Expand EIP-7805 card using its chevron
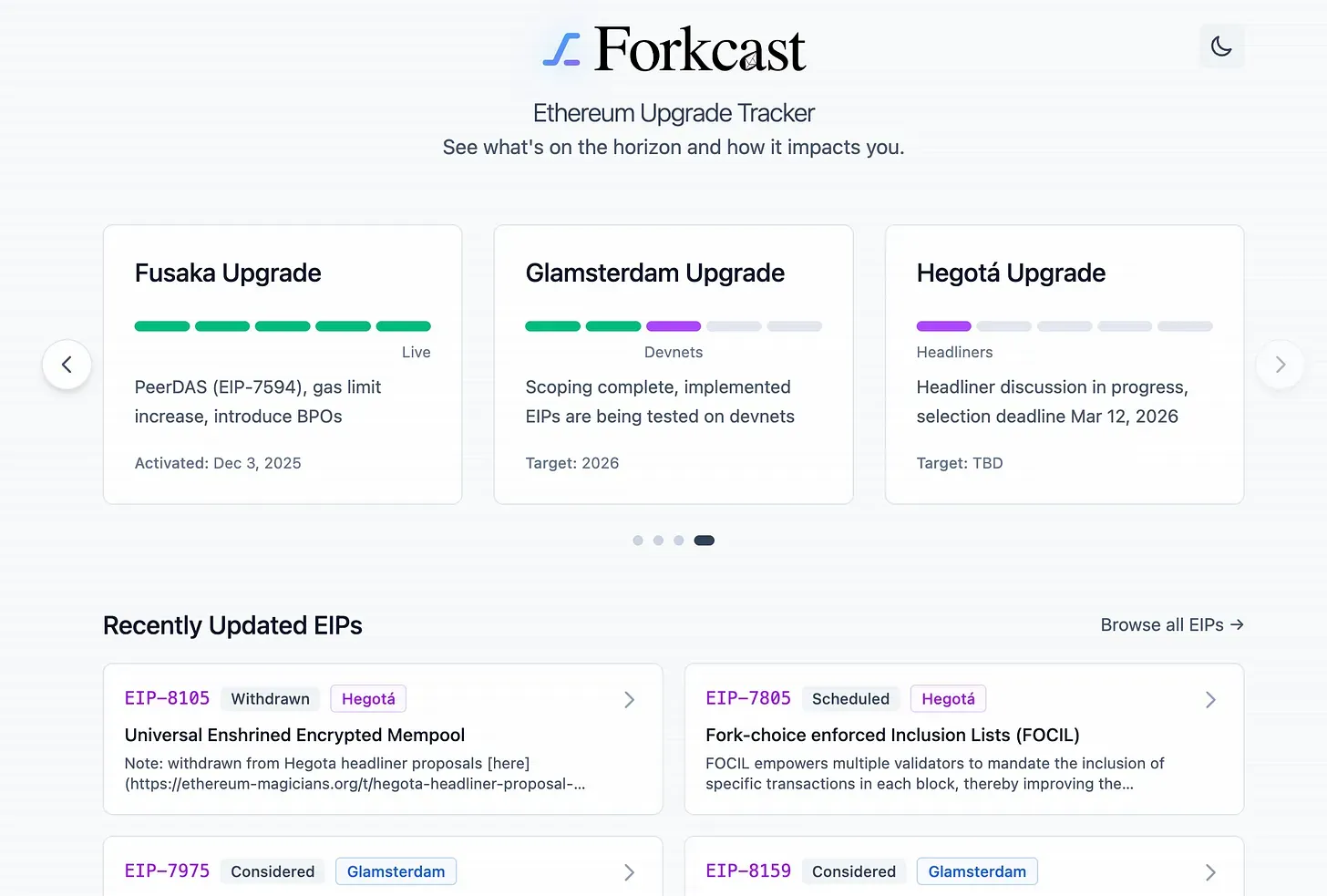The image size is (1327, 896). tap(1210, 699)
